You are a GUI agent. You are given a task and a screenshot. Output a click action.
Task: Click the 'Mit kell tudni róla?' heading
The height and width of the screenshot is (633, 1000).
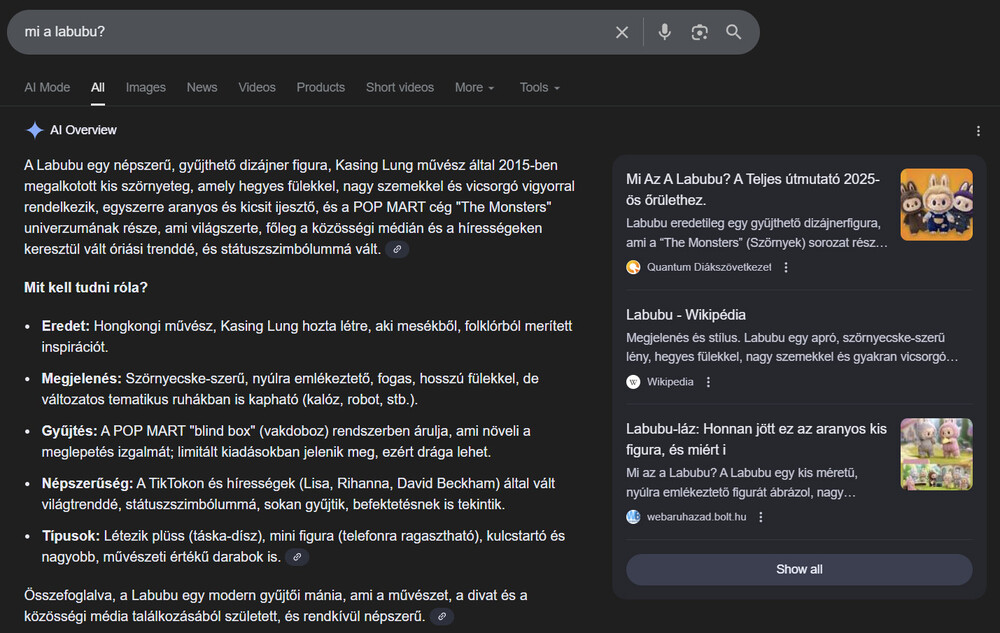click(86, 287)
